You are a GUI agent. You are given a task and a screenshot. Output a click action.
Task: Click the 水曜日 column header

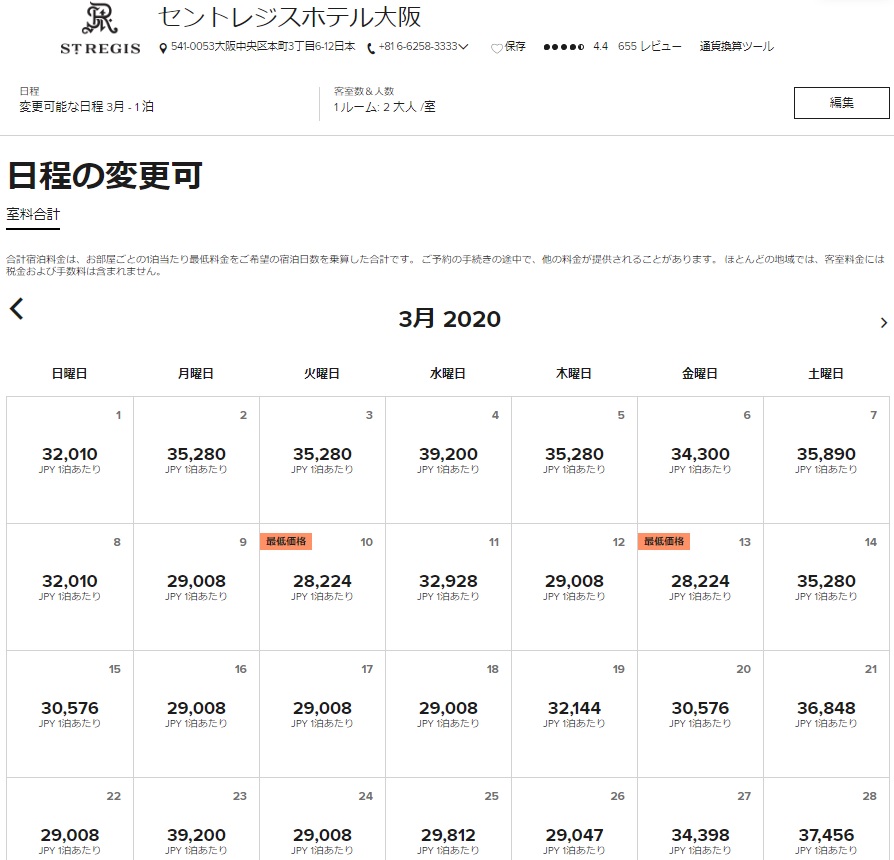click(x=448, y=374)
